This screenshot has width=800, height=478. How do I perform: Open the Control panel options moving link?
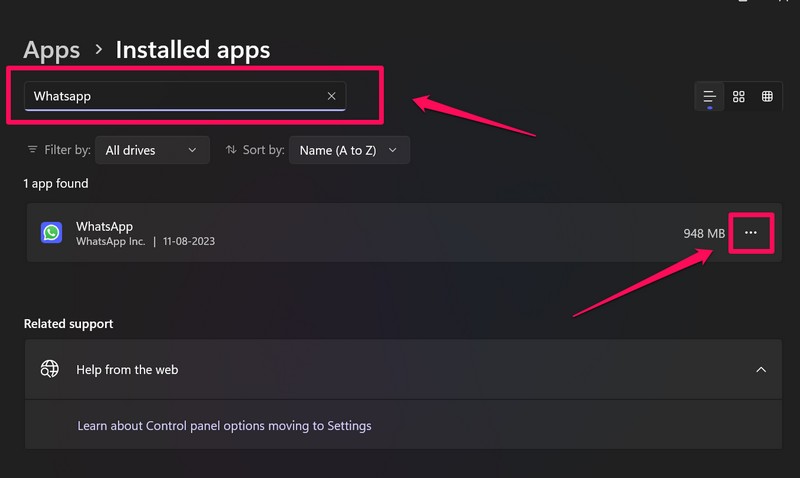coord(224,425)
